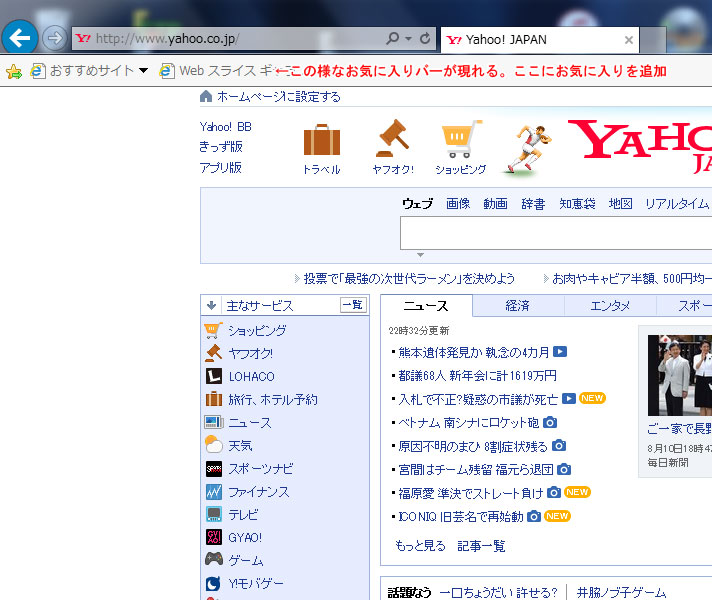Open the トラベル suitcase icon
The image size is (712, 600).
321,140
